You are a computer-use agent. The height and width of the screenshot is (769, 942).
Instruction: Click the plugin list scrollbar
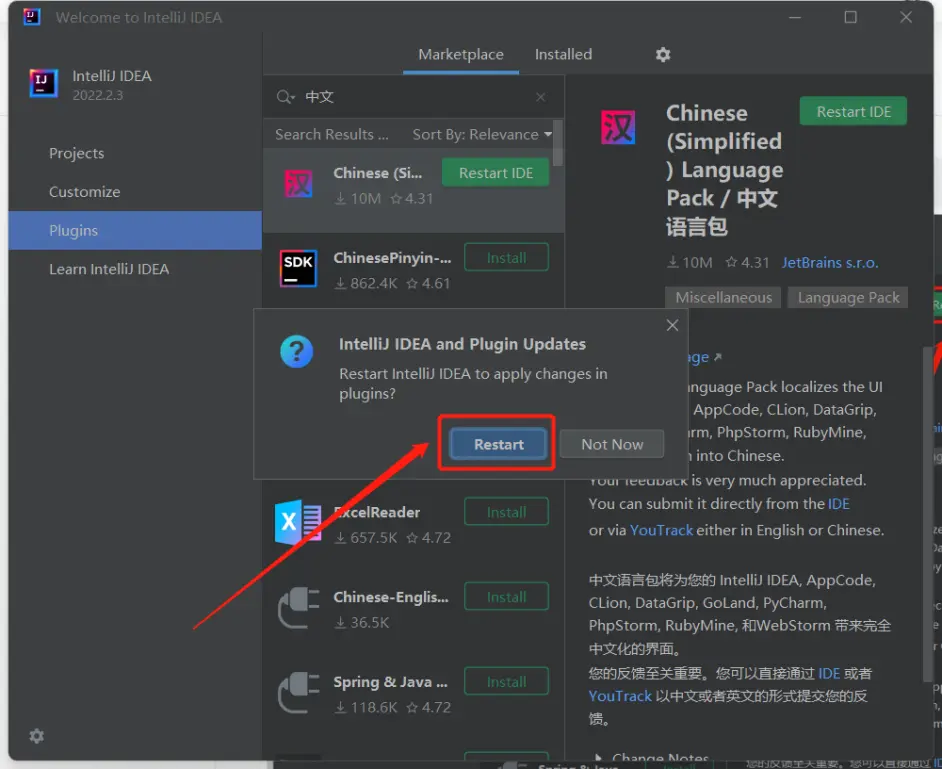pyautogui.click(x=558, y=143)
